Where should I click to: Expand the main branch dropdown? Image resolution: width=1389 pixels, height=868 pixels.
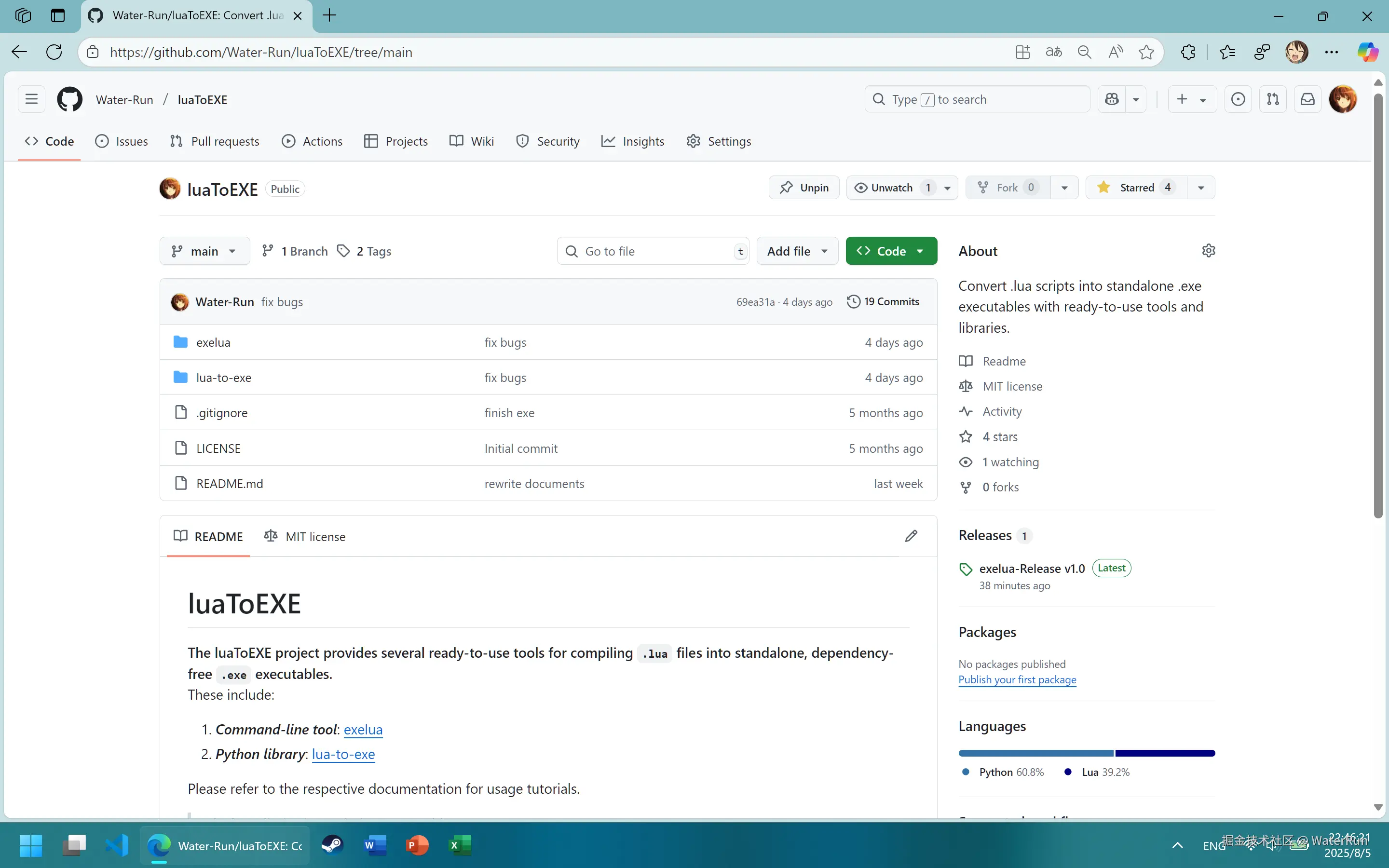click(204, 251)
